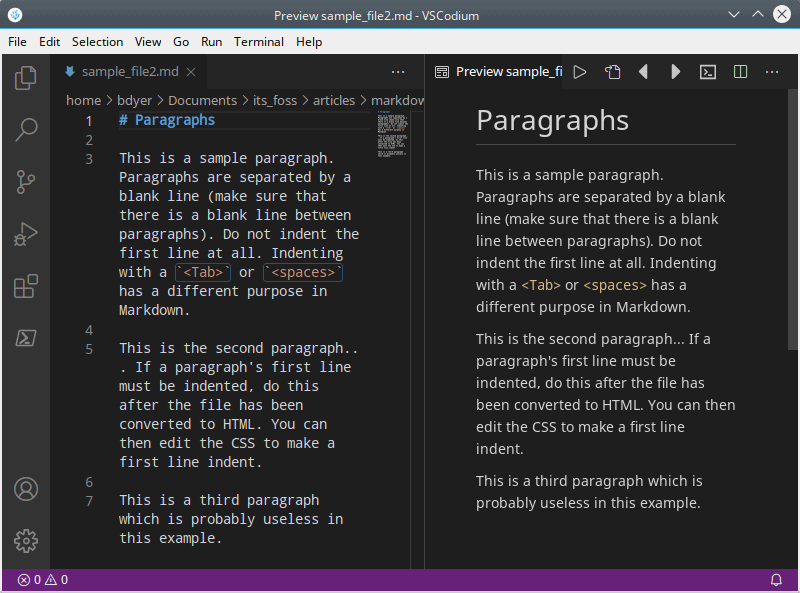Open the Manage gear menu

(x=26, y=541)
